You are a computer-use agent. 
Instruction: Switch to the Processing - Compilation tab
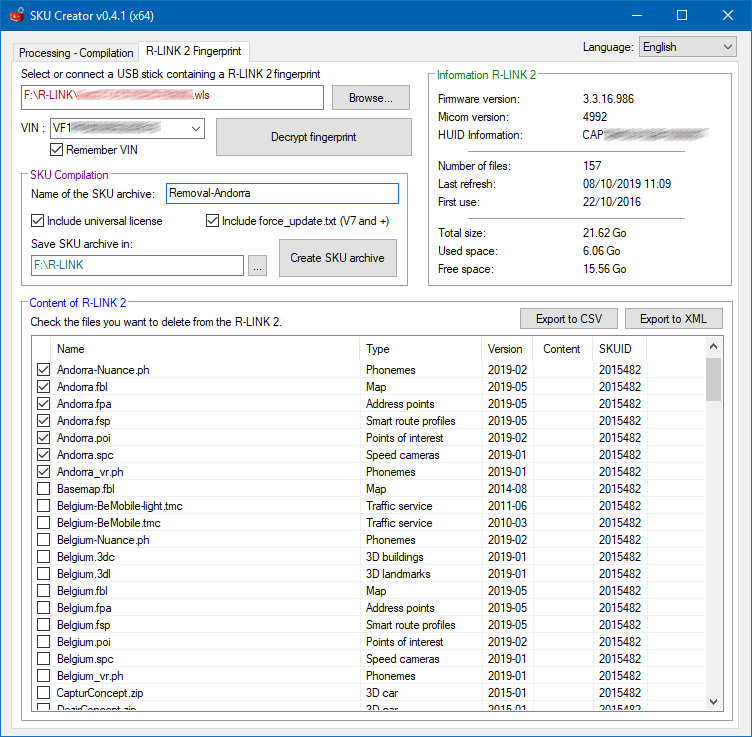click(76, 52)
